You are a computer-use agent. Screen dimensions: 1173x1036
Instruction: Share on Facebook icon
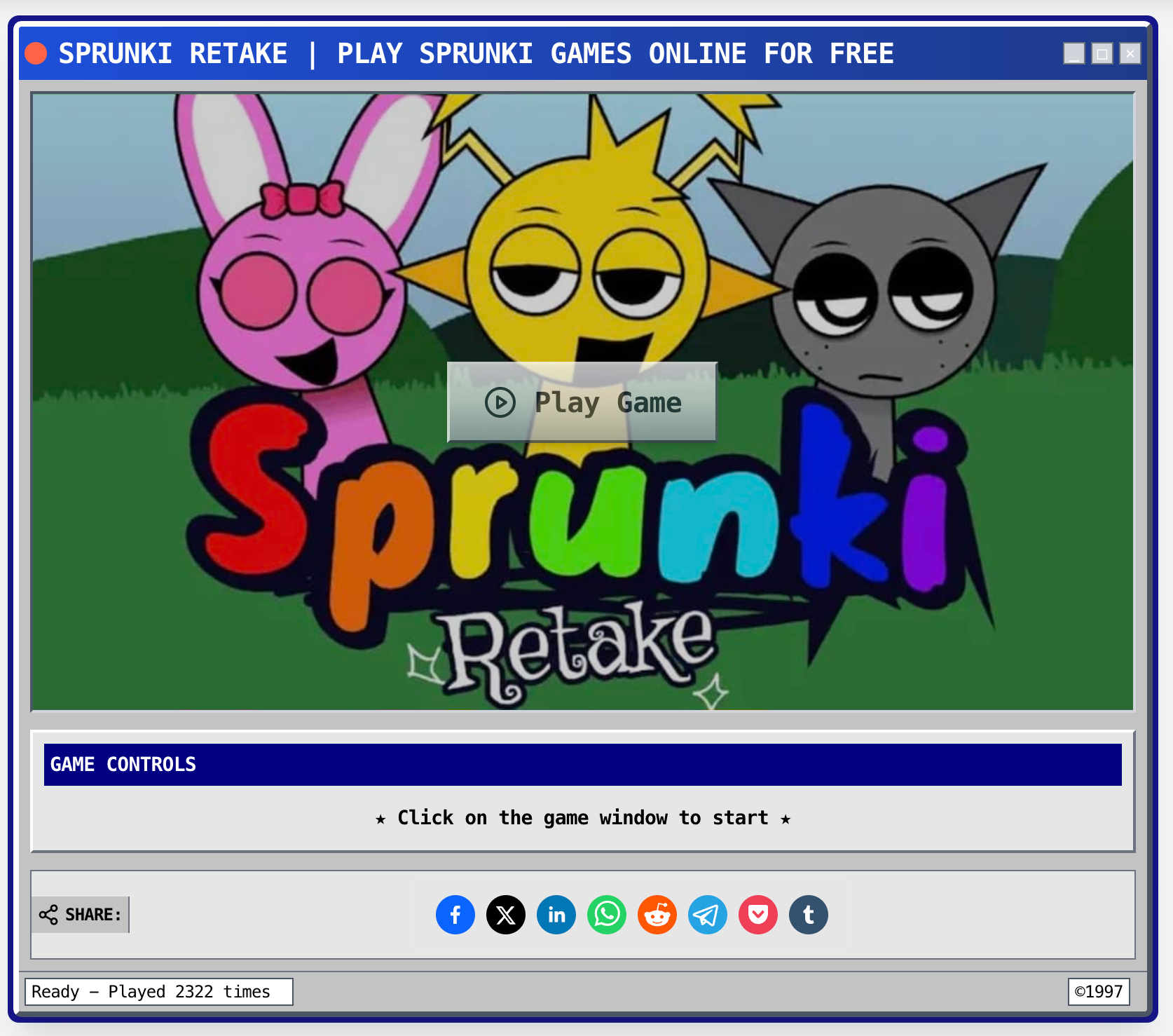(455, 915)
